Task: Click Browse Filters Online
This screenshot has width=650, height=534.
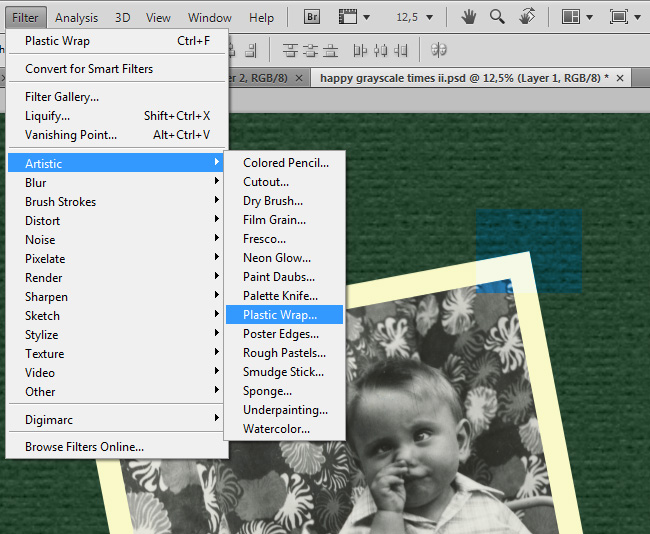Action: [x=84, y=447]
